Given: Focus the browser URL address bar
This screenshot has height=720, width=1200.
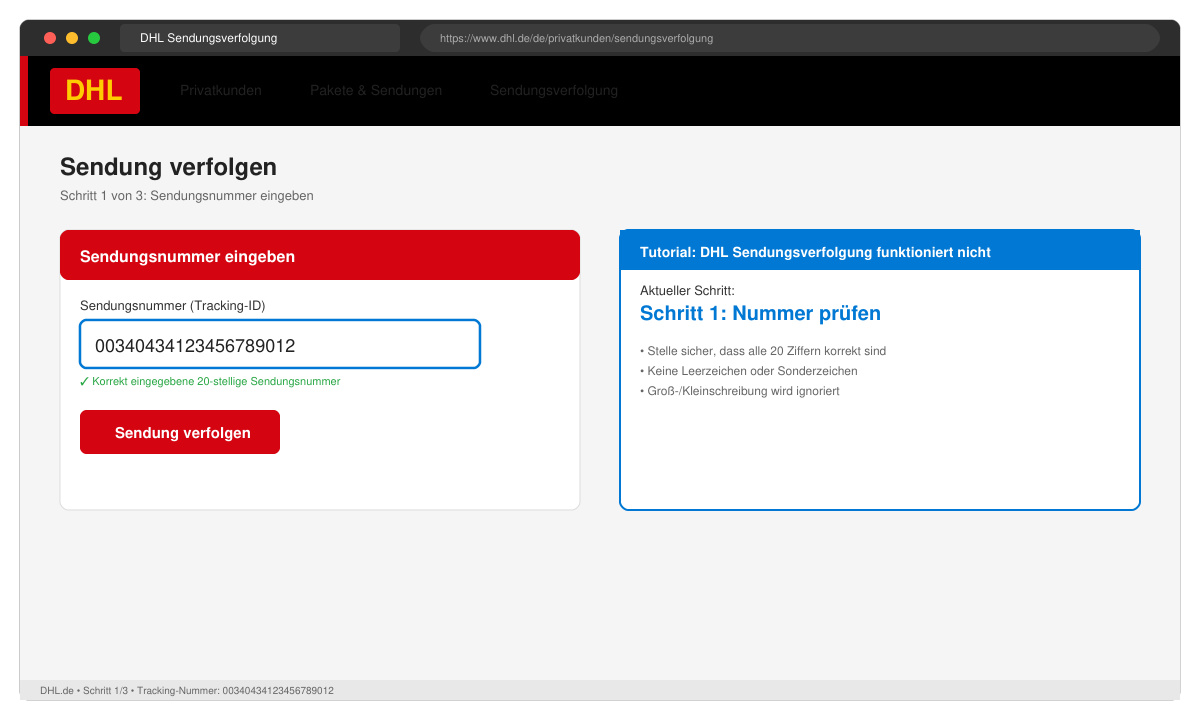Looking at the screenshot, I should (790, 38).
